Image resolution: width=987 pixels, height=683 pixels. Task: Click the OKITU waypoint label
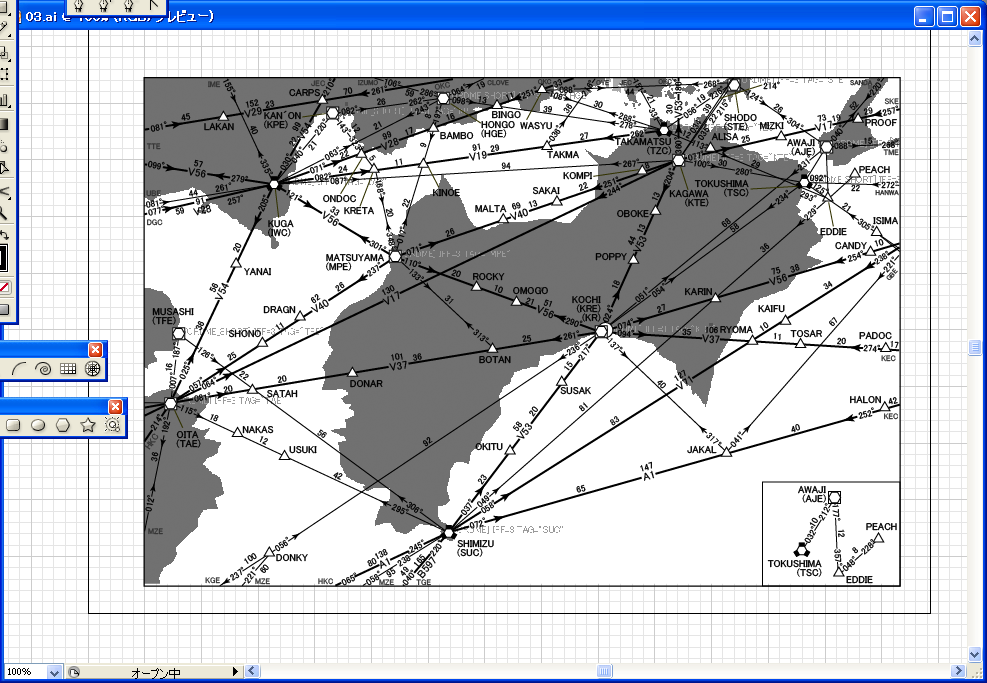click(x=489, y=447)
